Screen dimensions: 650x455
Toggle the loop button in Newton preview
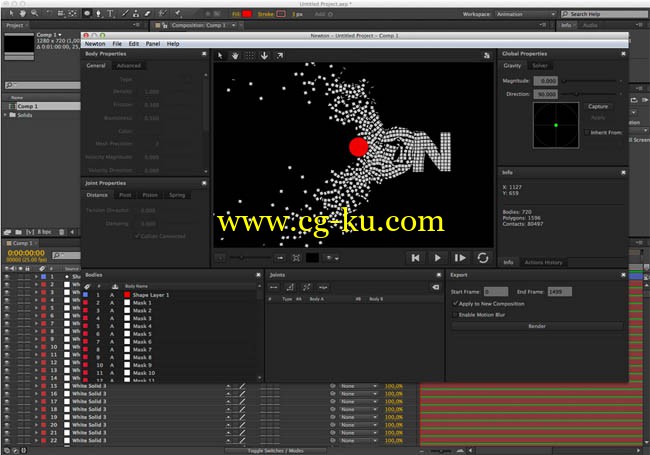(483, 258)
